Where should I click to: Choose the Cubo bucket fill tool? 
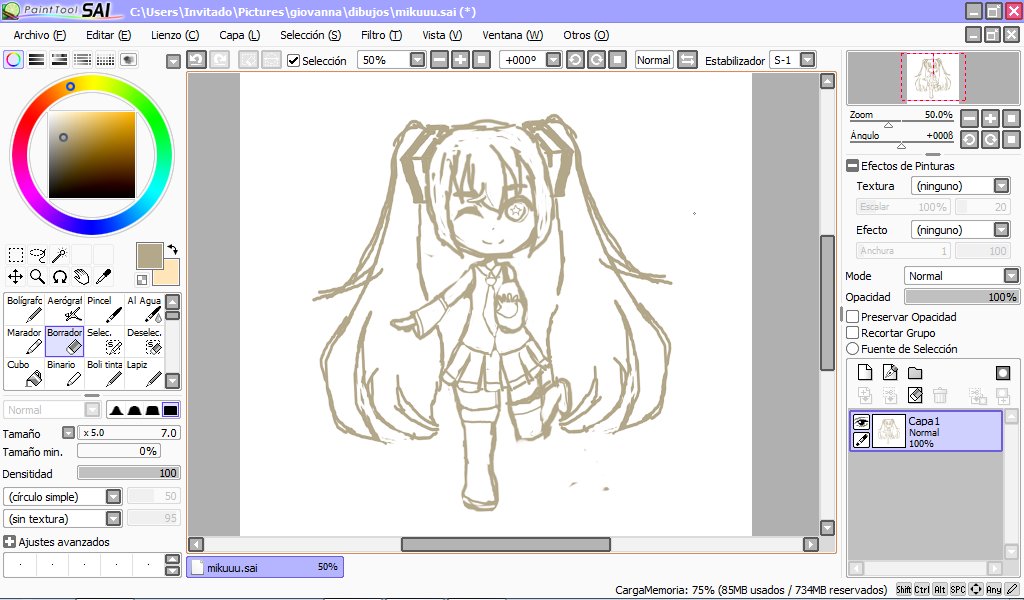click(24, 373)
